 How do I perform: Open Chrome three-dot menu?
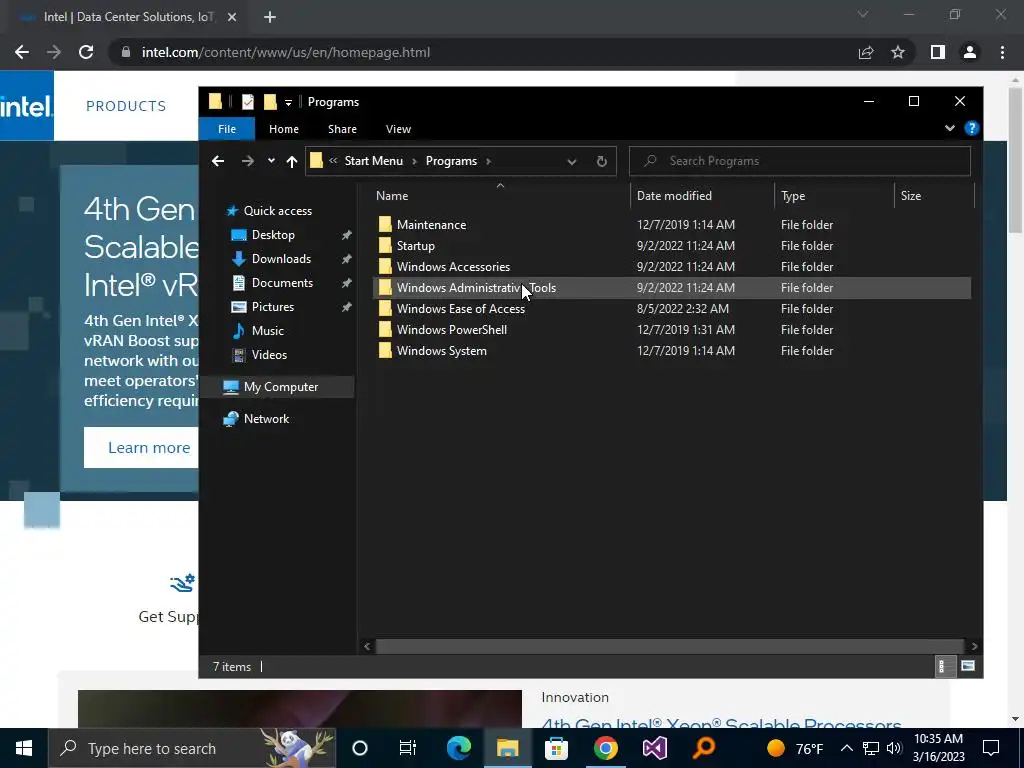coord(1002,52)
